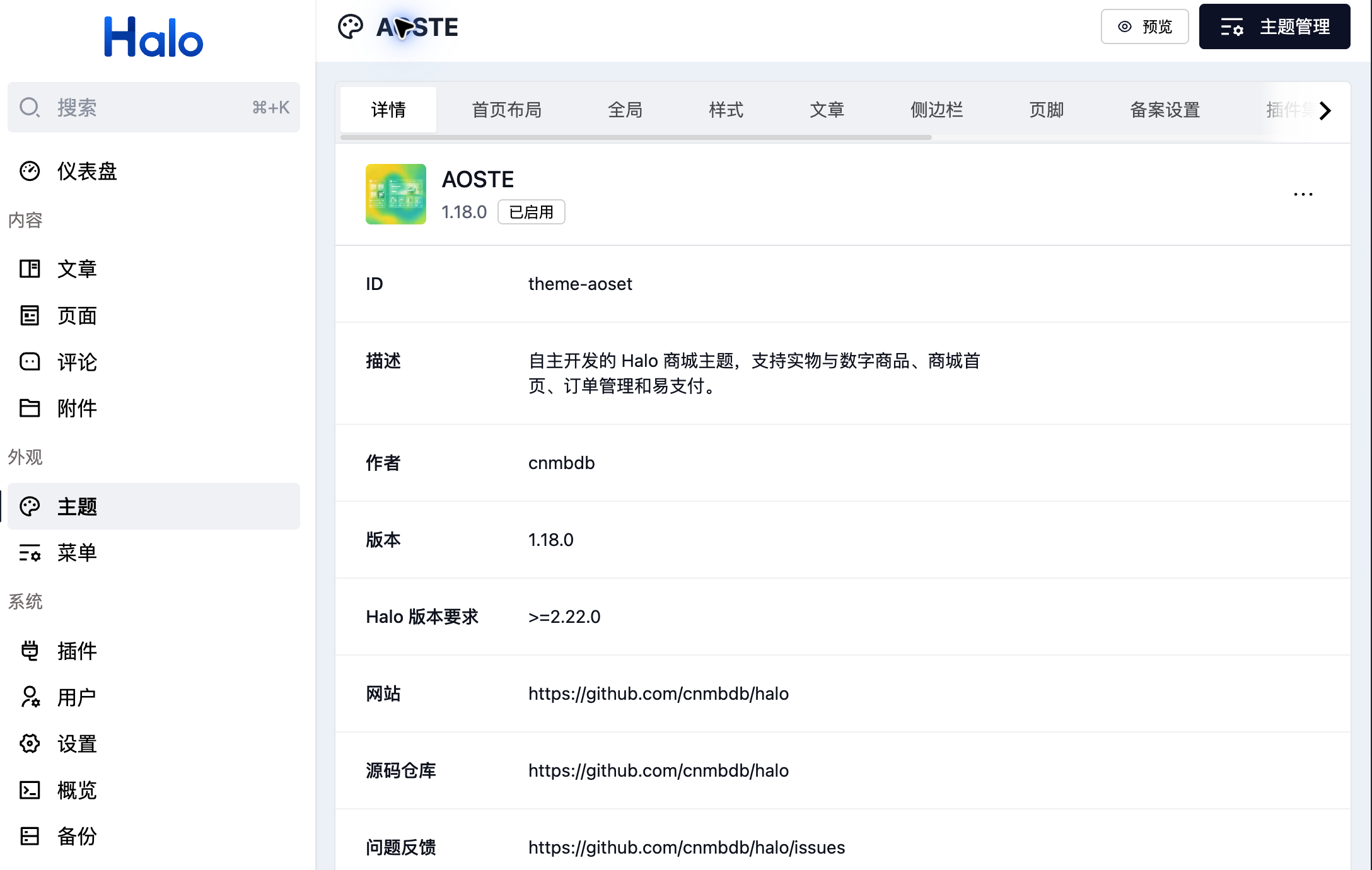Click the author name cnmbdb
The height and width of the screenshot is (870, 1372).
pyautogui.click(x=562, y=463)
